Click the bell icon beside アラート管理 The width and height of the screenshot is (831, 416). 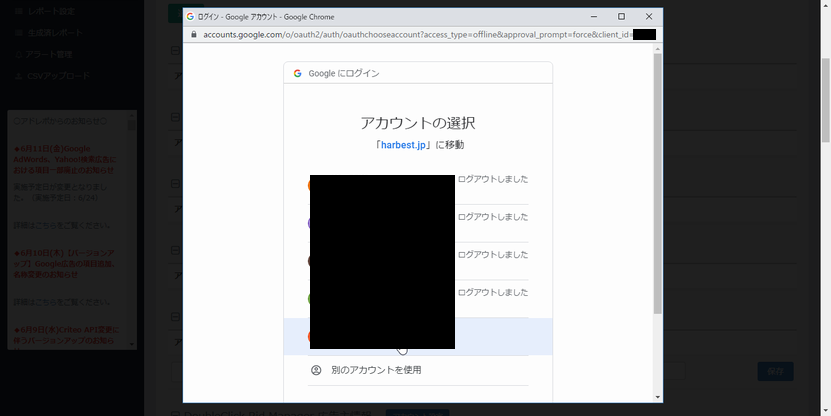coord(19,54)
